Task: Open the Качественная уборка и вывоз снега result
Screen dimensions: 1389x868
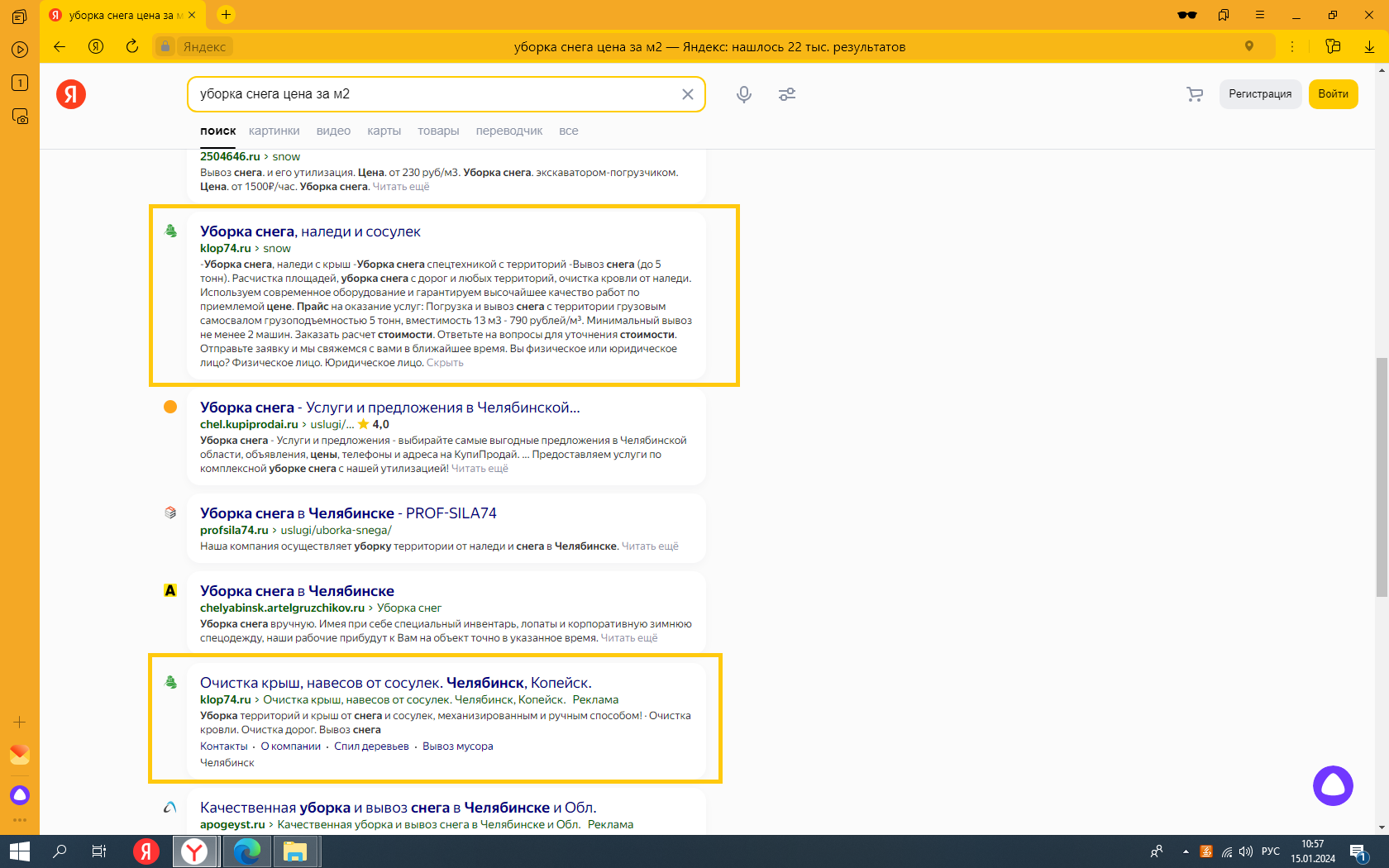Action: (398, 808)
